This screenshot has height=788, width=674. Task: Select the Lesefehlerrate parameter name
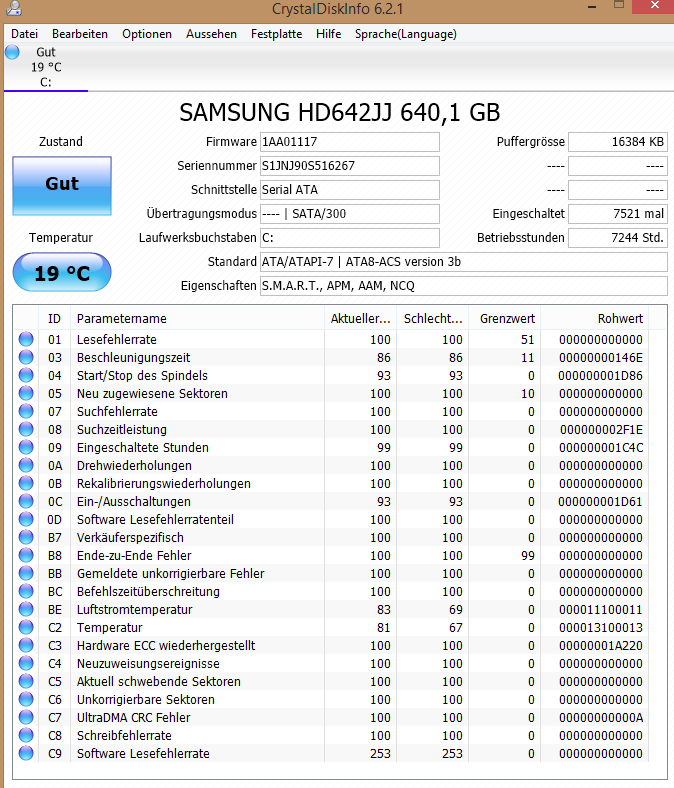click(x=117, y=340)
